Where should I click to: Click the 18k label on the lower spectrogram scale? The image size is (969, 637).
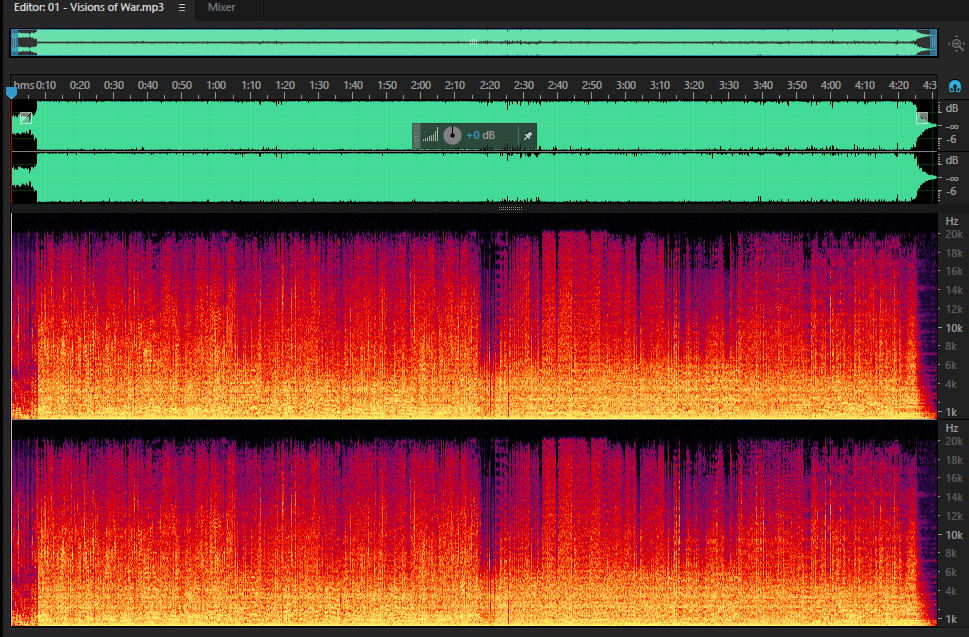(x=954, y=460)
